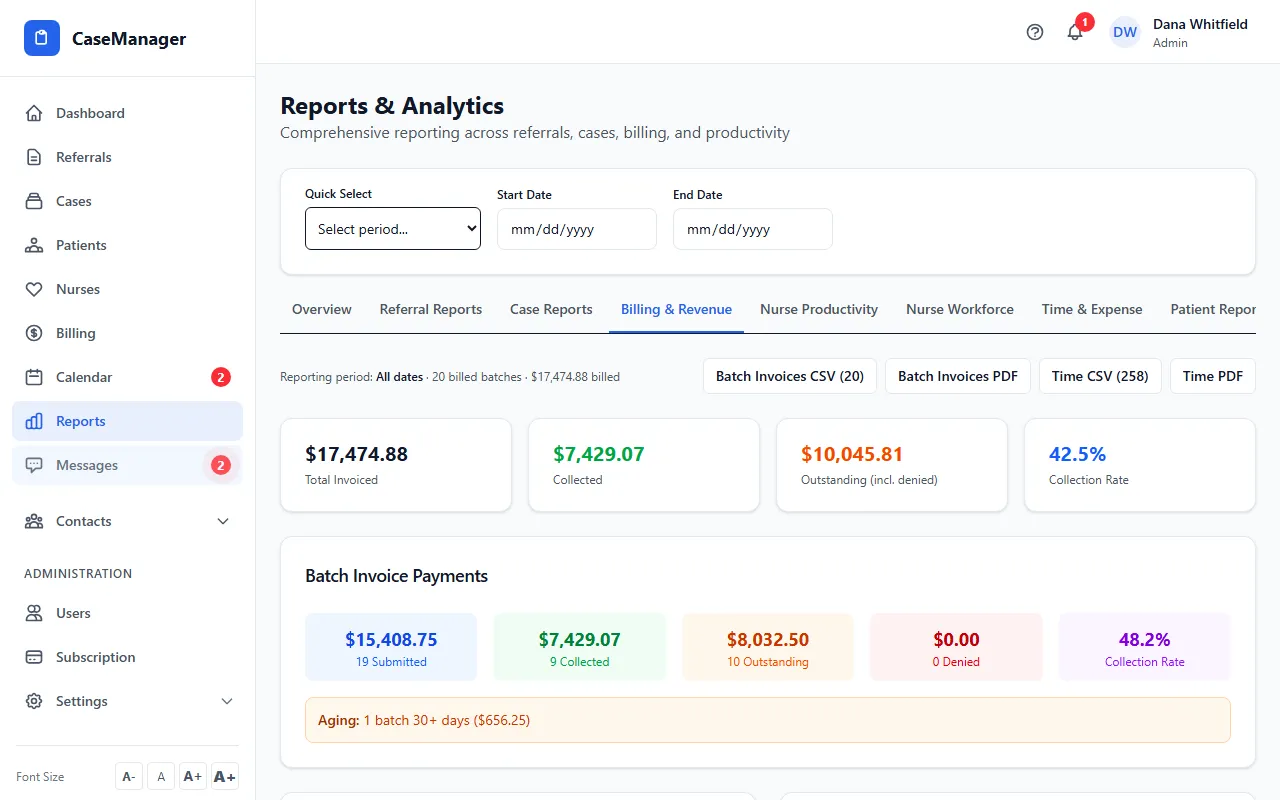Image resolution: width=1280 pixels, height=800 pixels.
Task: Click the Subscription card icon
Action: coord(34,657)
